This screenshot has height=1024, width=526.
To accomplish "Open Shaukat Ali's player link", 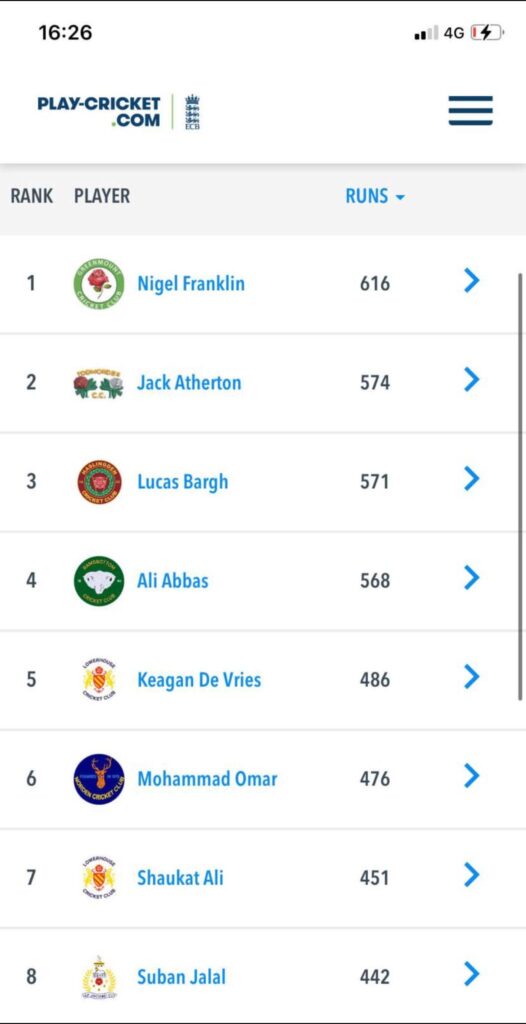I will 180,878.
